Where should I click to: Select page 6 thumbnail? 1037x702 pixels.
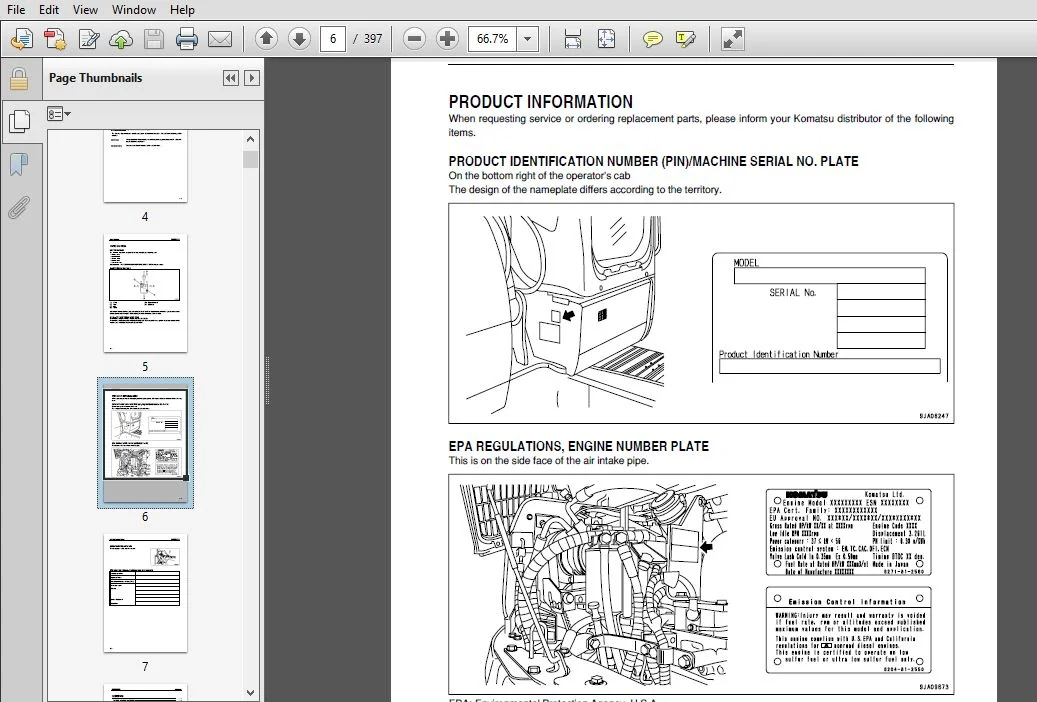click(145, 443)
